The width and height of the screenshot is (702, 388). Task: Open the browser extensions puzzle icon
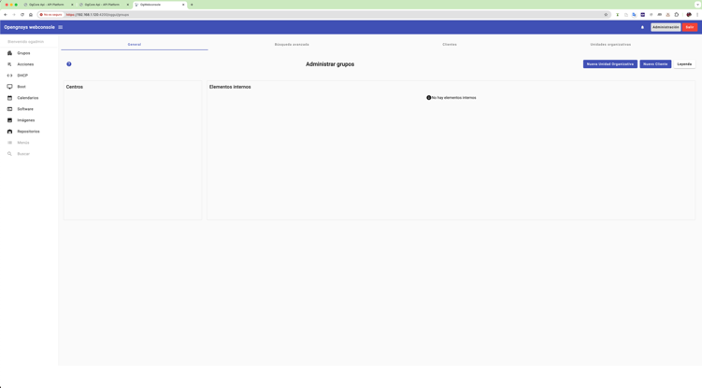click(x=676, y=15)
